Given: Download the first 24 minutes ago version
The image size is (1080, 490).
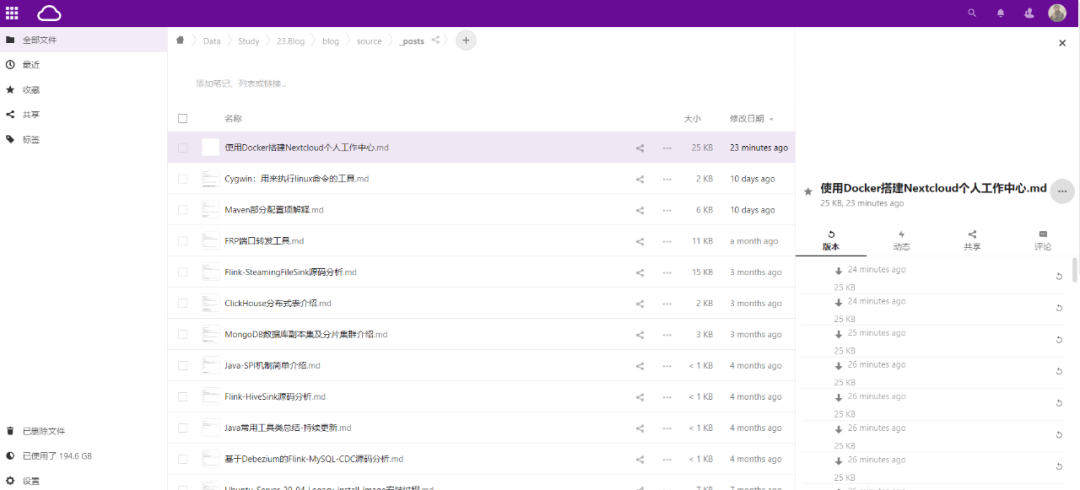Looking at the screenshot, I should point(838,270).
